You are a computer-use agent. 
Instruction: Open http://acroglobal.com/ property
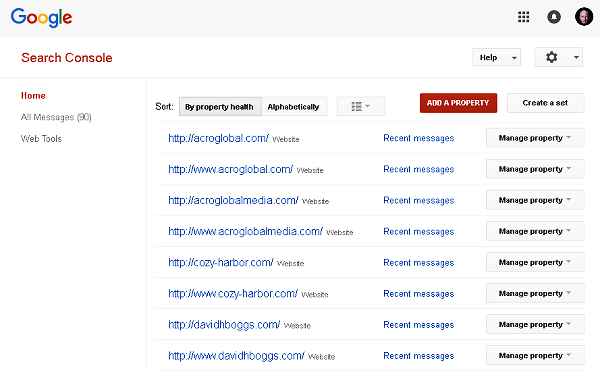coord(218,138)
